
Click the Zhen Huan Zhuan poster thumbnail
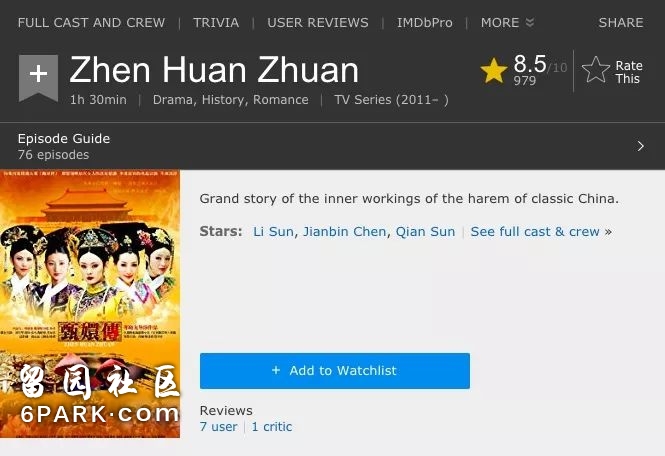tap(90, 304)
